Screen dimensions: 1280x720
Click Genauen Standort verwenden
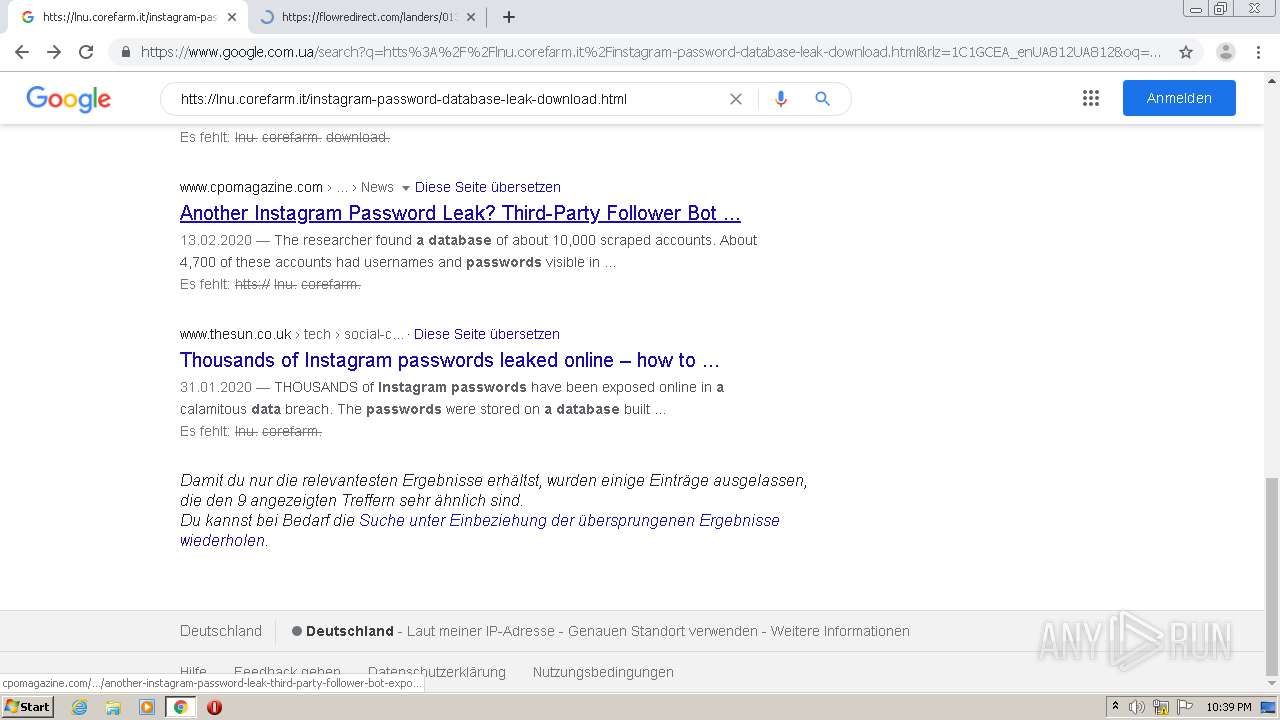[x=663, y=631]
